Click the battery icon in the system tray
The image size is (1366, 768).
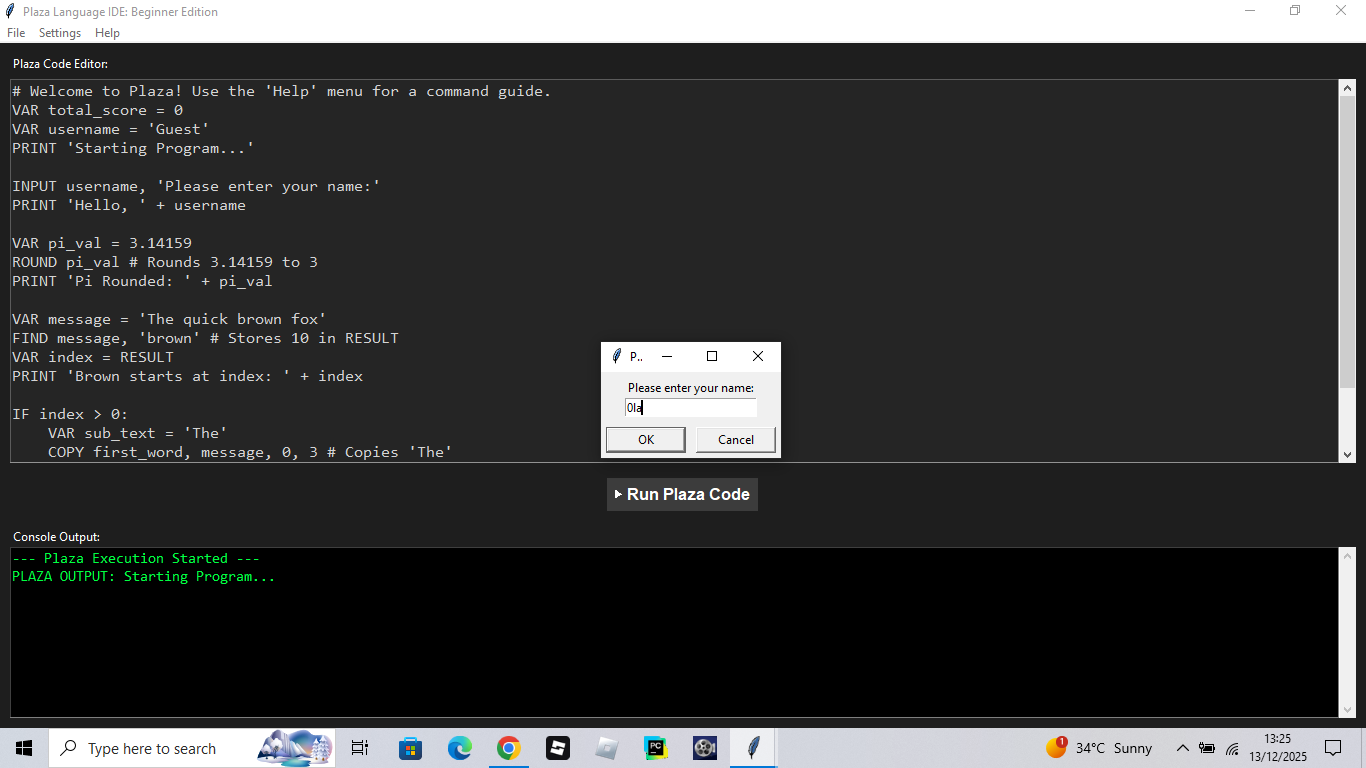[x=1207, y=748]
